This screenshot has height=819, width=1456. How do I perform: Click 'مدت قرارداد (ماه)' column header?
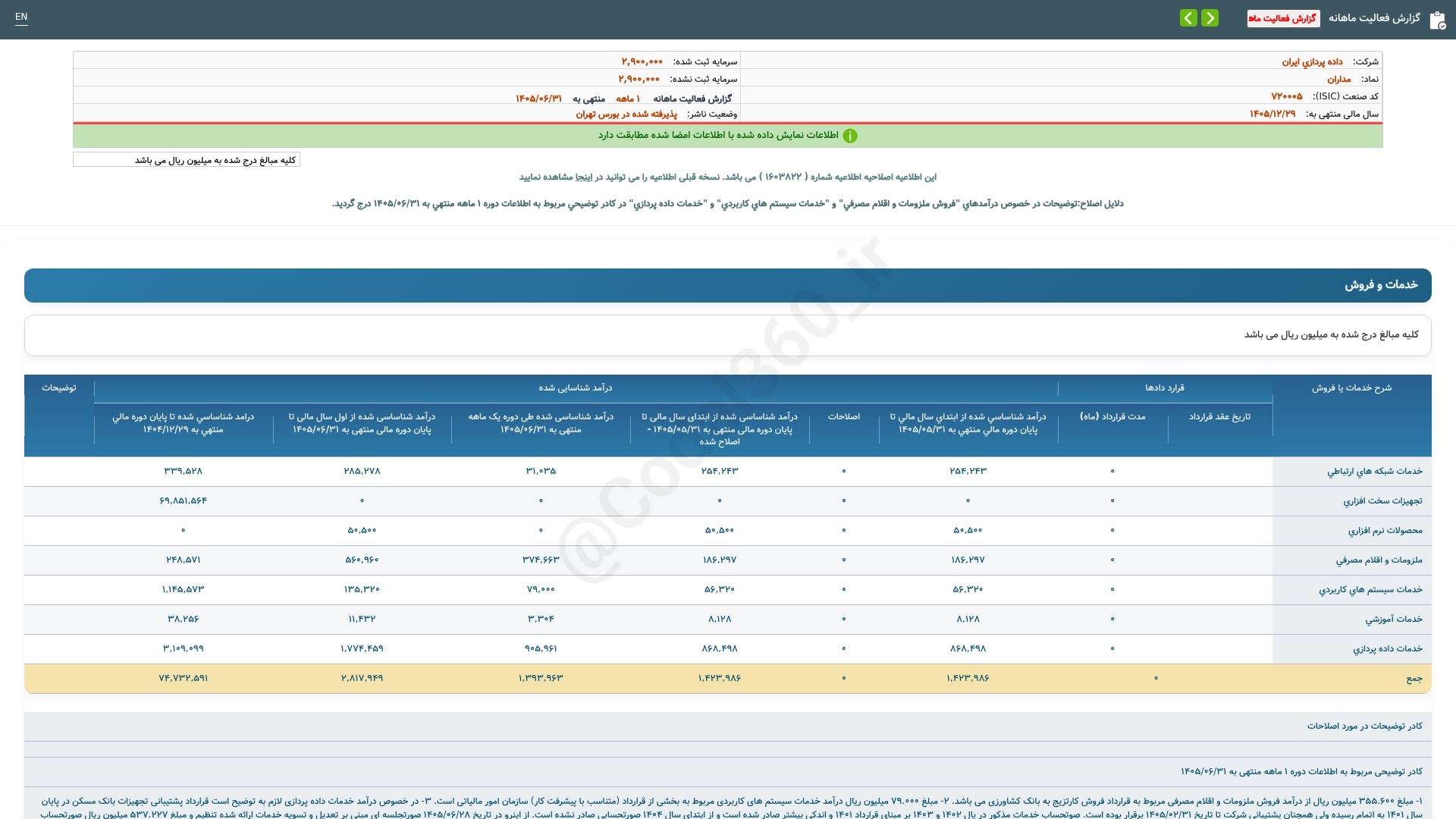(x=1112, y=416)
